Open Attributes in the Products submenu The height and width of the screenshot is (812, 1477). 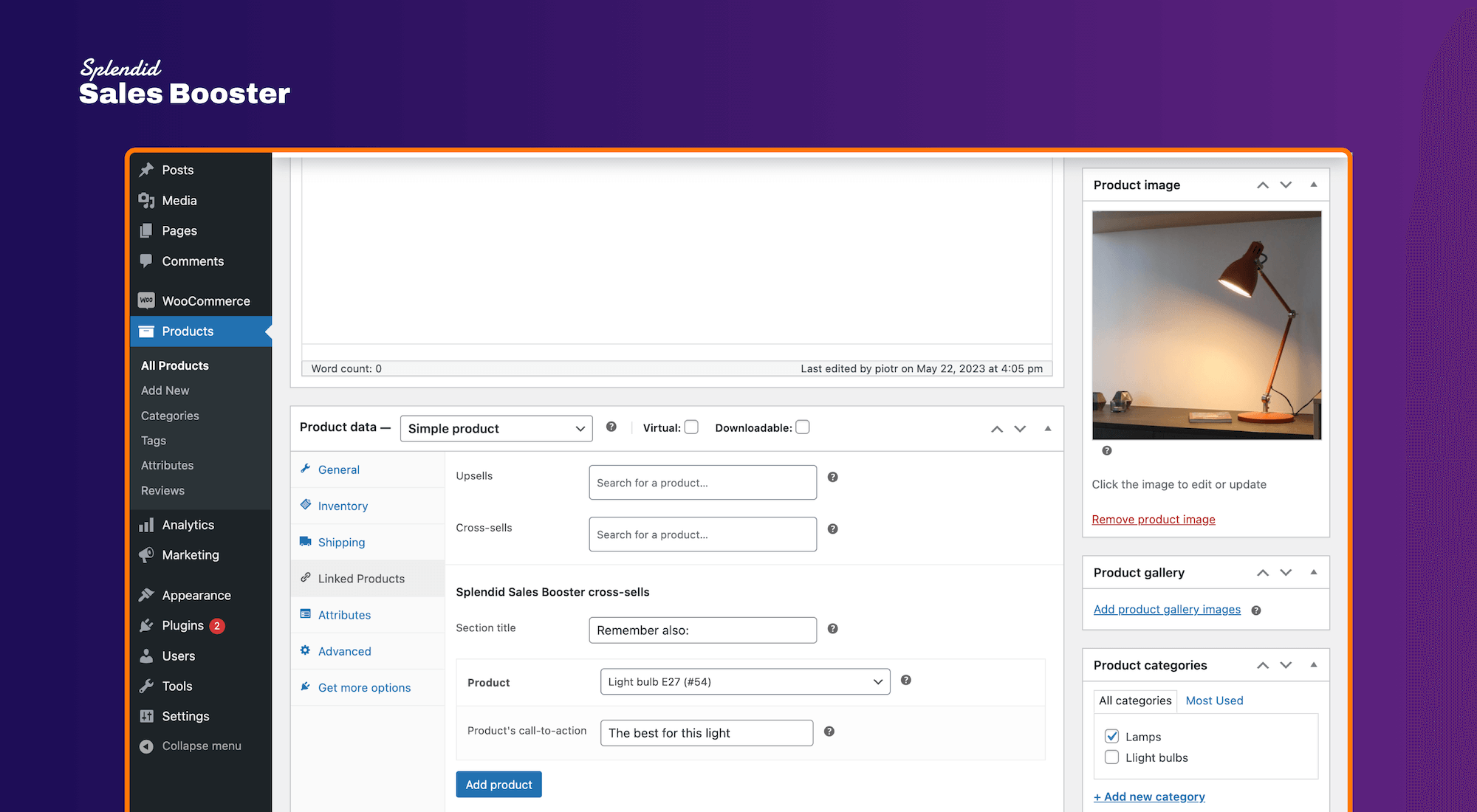[x=168, y=465]
